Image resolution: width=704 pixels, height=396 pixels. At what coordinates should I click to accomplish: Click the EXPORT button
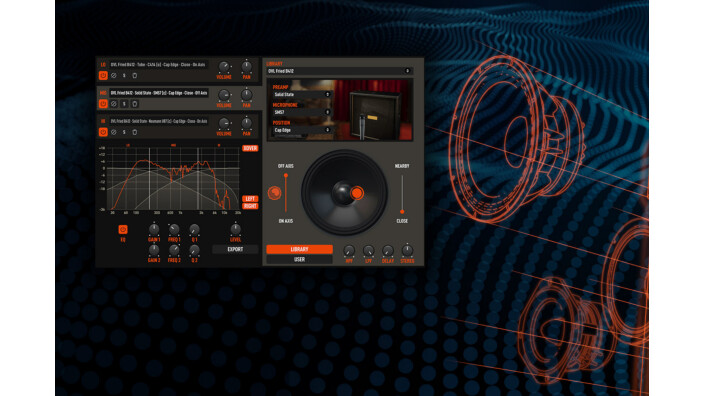tap(235, 249)
